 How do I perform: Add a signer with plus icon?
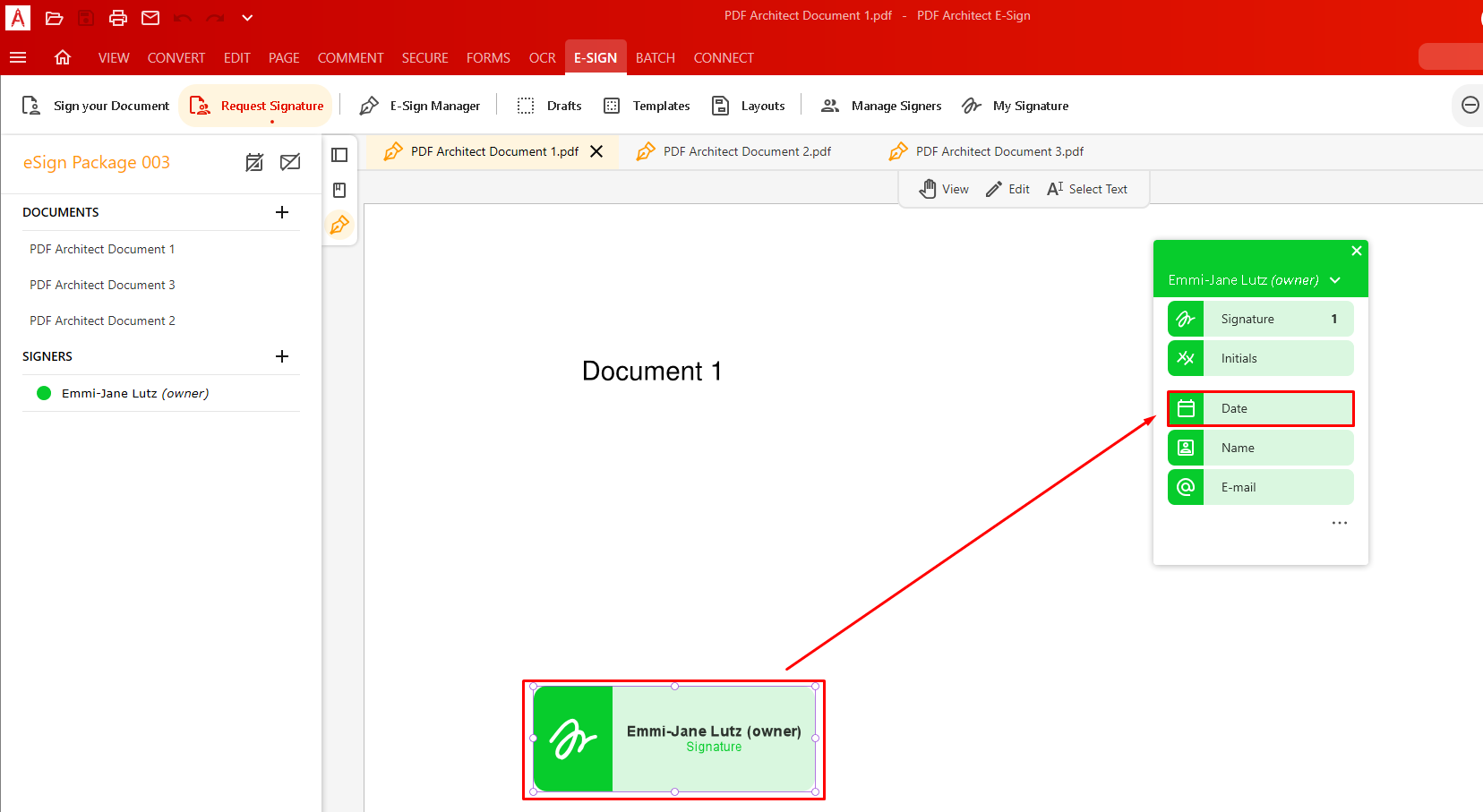pos(282,356)
